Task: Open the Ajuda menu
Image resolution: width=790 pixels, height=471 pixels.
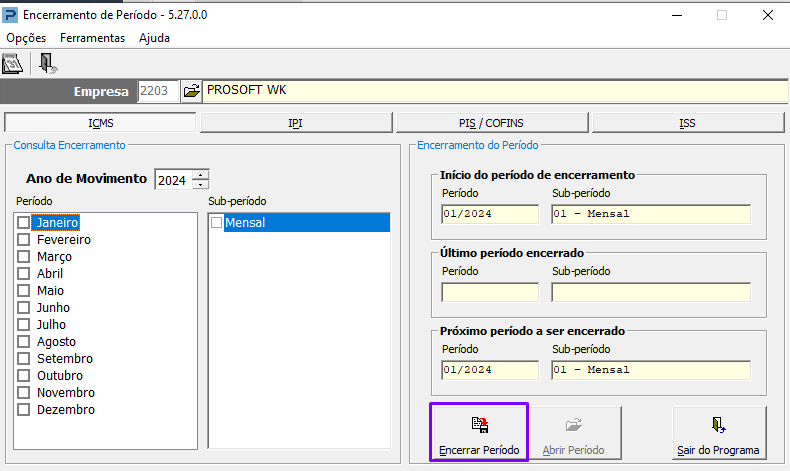Action: pos(154,38)
